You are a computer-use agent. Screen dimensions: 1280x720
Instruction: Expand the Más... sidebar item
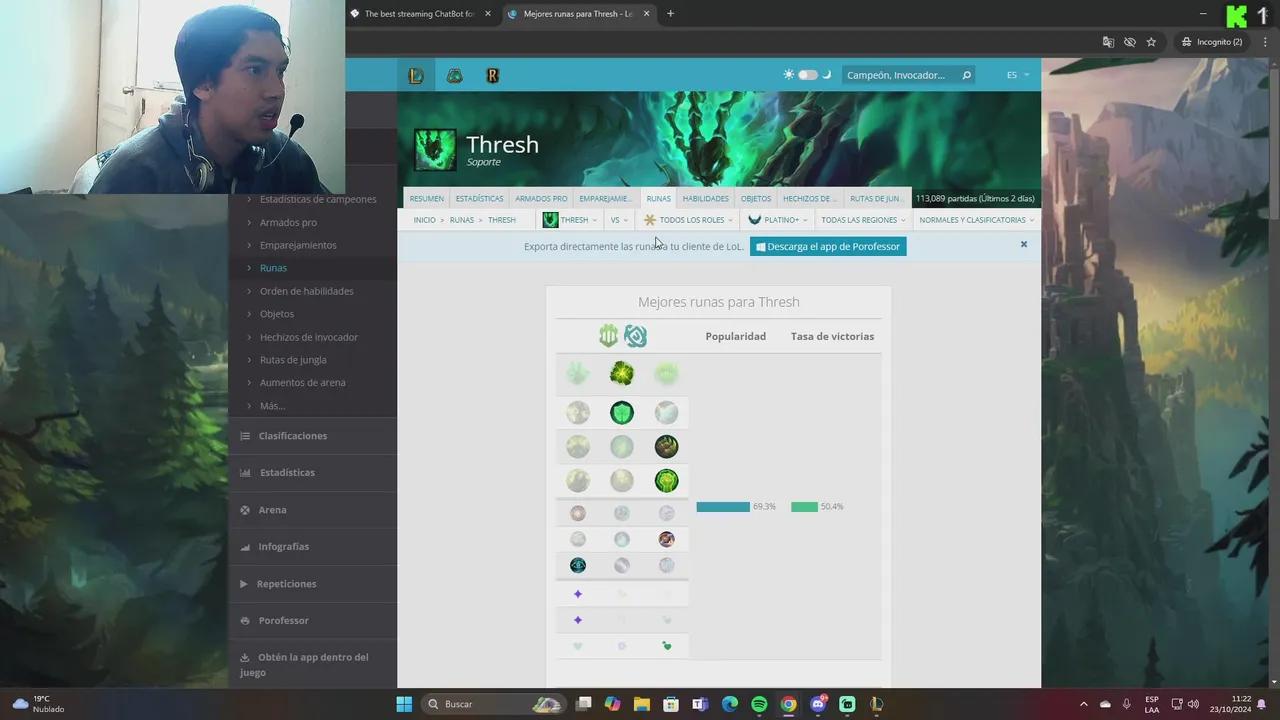pos(272,406)
